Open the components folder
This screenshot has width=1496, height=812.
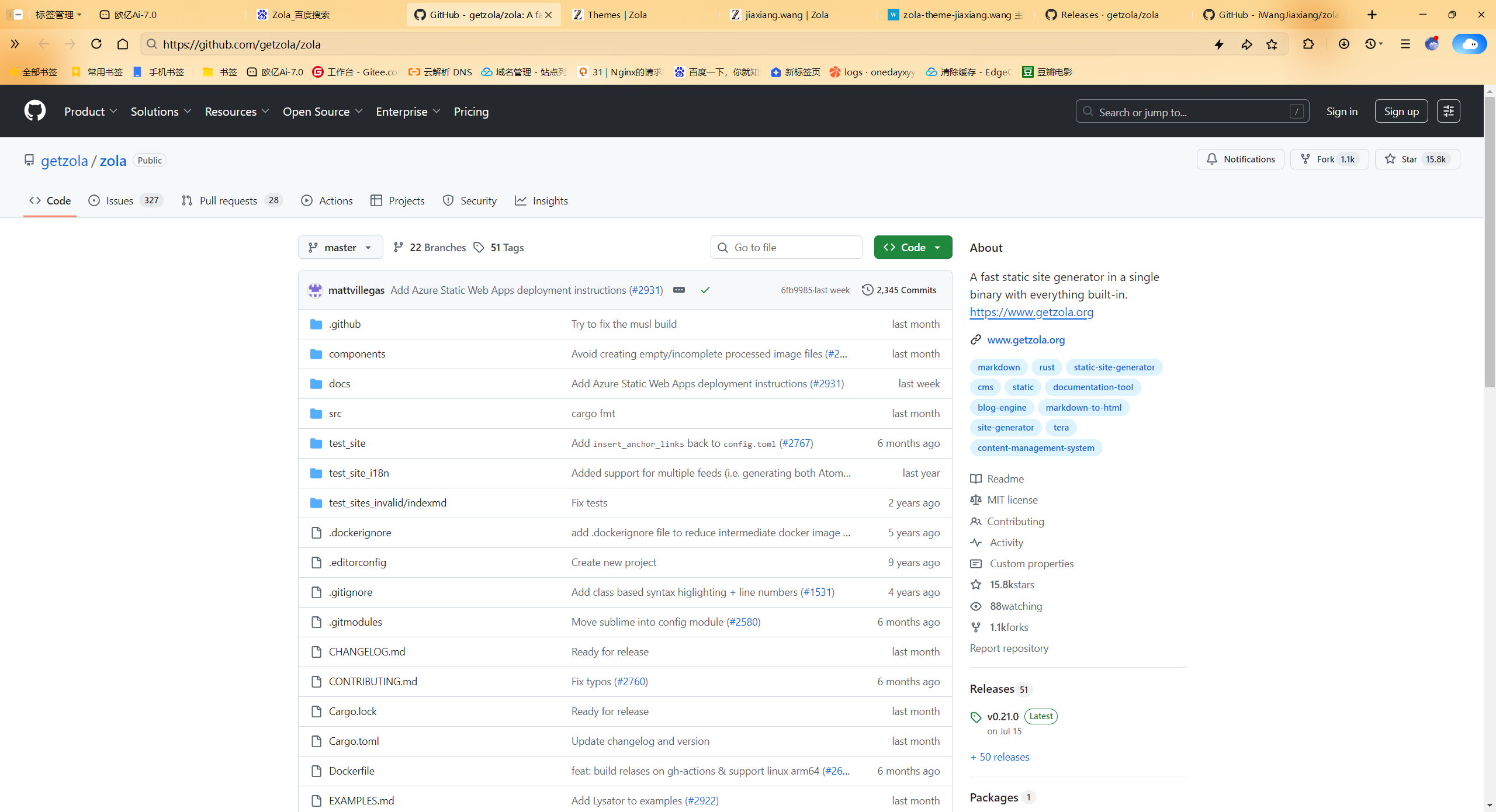click(x=357, y=354)
